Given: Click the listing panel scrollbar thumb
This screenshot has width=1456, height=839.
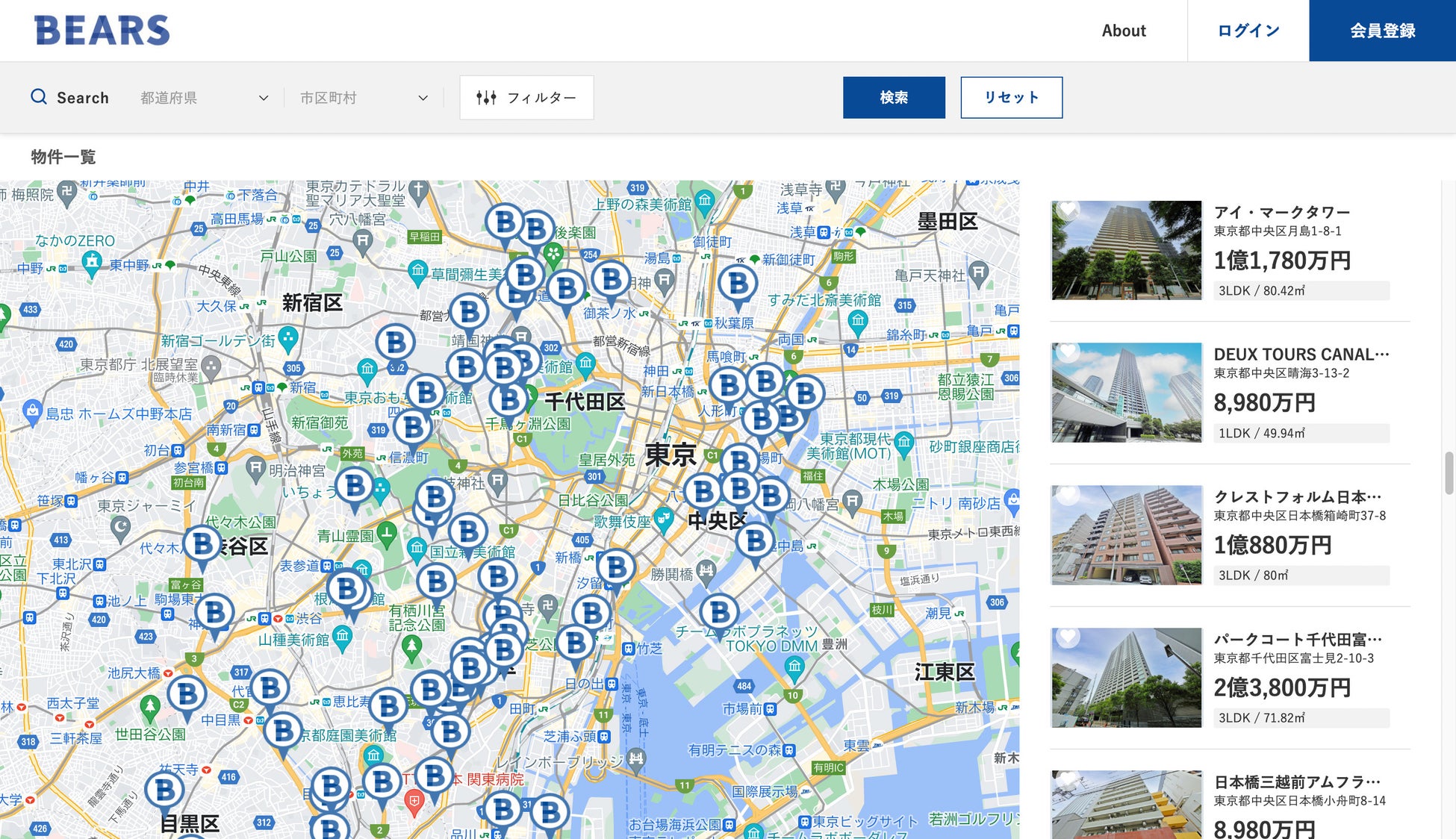Looking at the screenshot, I should pos(1449,472).
